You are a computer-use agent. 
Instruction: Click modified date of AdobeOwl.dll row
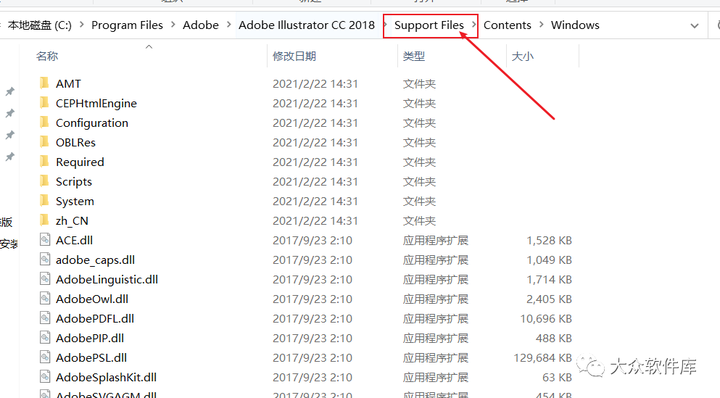point(312,299)
